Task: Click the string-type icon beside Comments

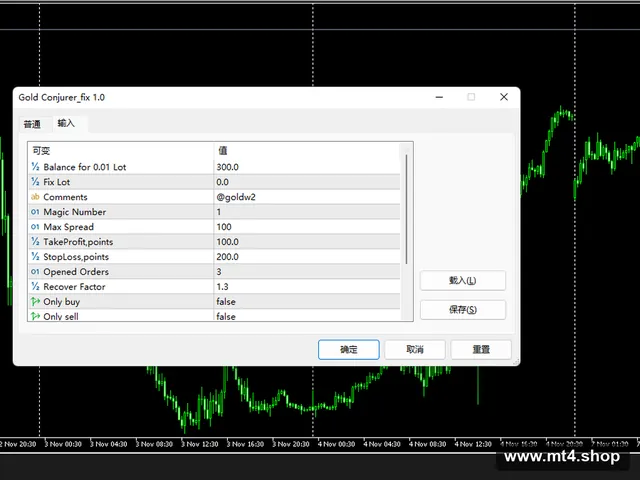Action: point(35,197)
